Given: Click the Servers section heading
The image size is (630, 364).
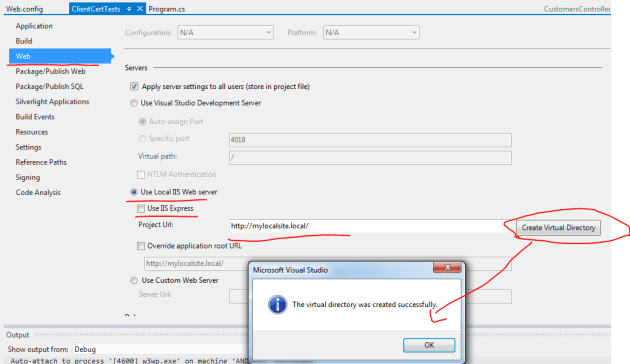Looking at the screenshot, I should click(x=136, y=68).
